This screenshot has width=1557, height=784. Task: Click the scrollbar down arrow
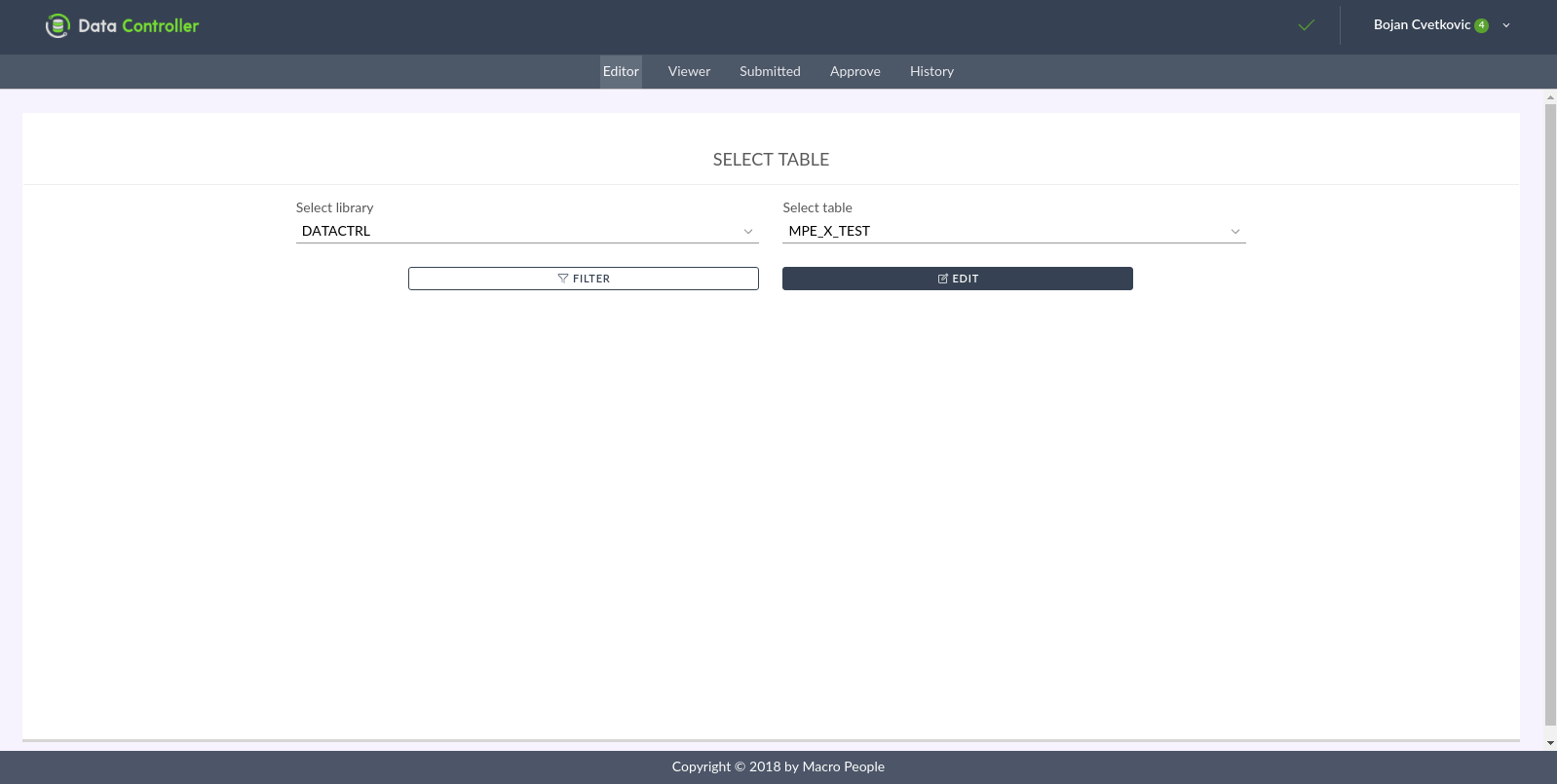[1550, 743]
